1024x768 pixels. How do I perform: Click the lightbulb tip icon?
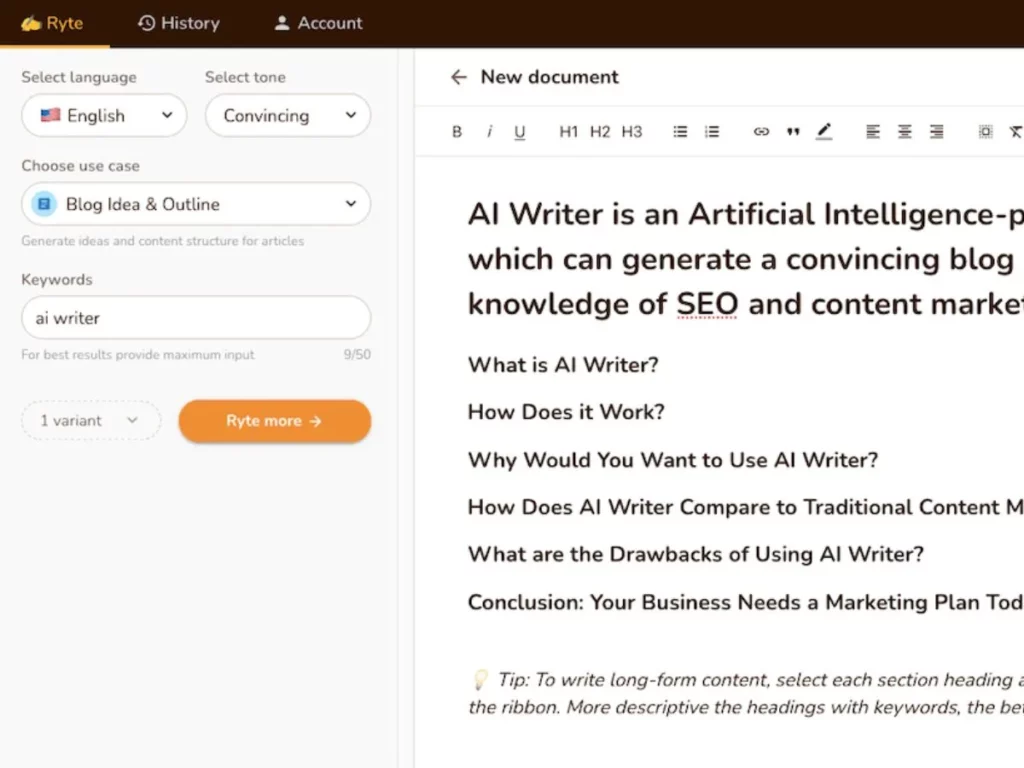(x=480, y=680)
